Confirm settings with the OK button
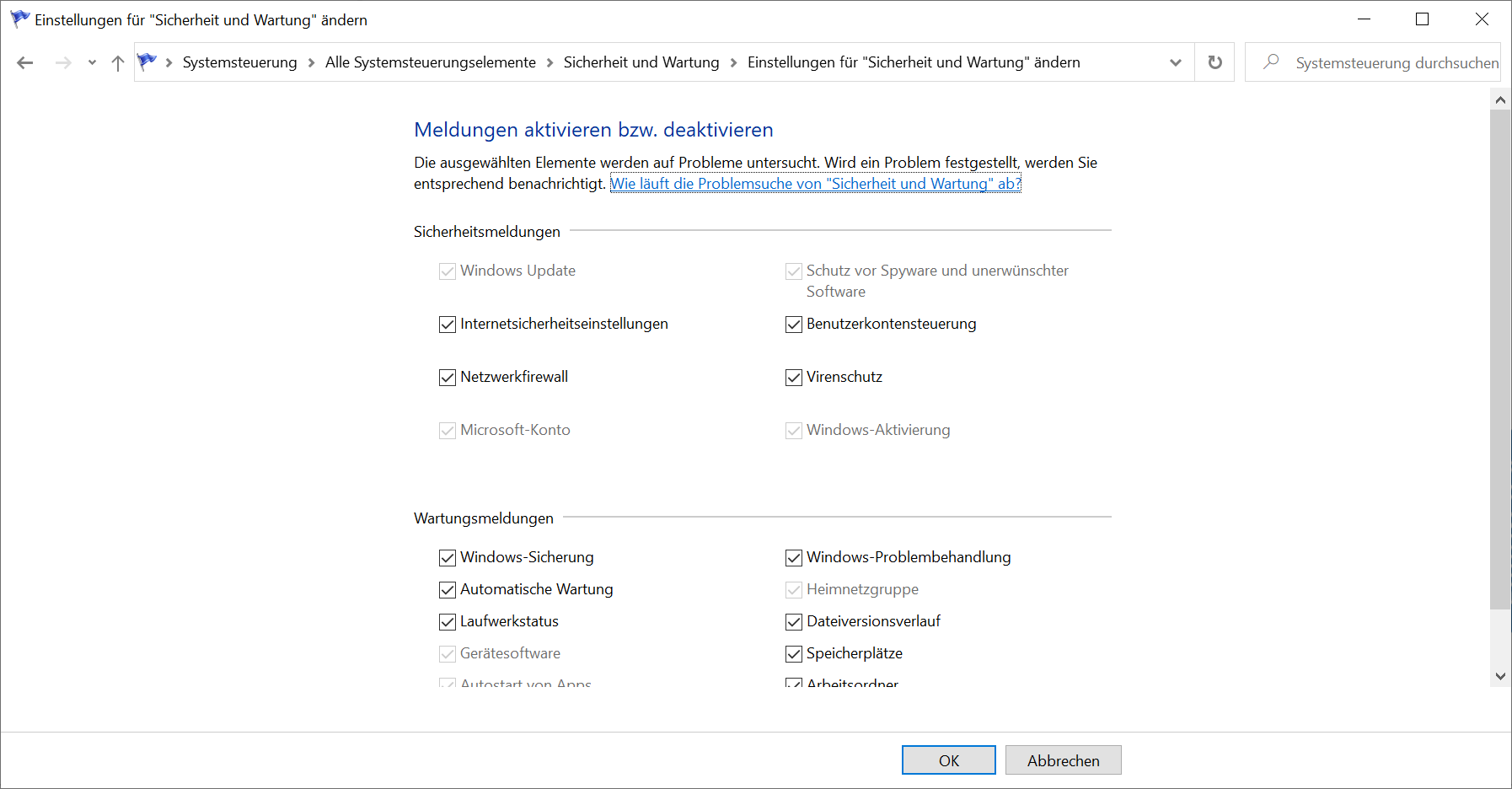Image resolution: width=1512 pixels, height=789 pixels. 949,760
